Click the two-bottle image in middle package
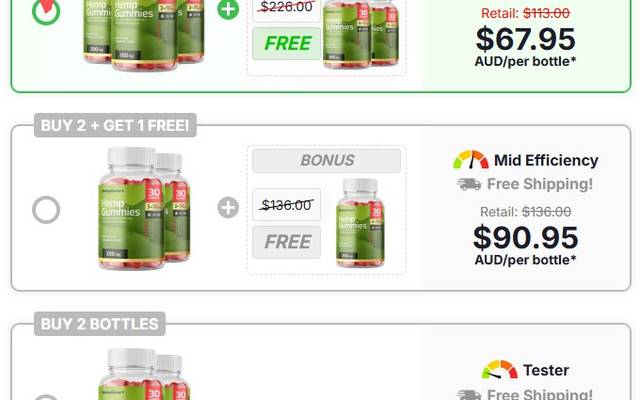 coord(144,208)
